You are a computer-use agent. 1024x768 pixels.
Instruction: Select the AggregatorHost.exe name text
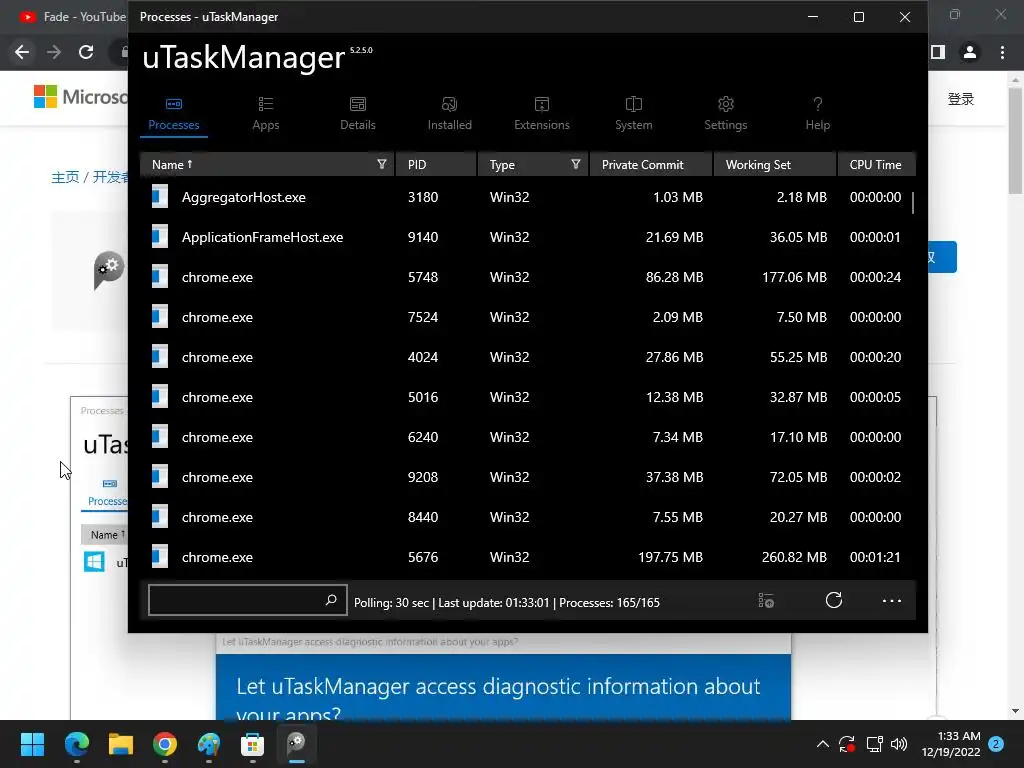pos(244,197)
